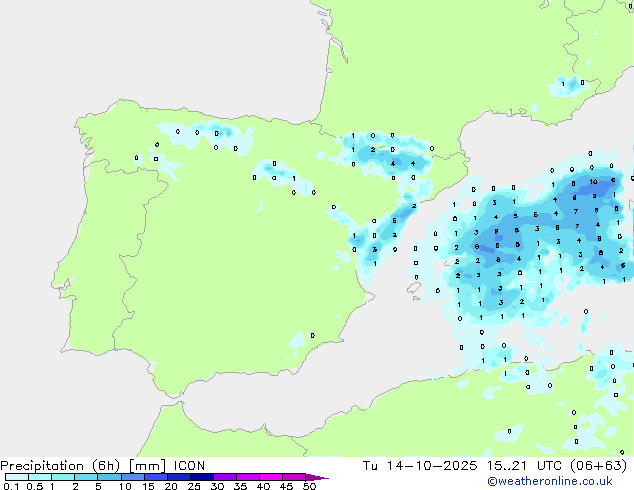Select the 0.5–1 mm legend color swatch
The image size is (634, 490).
(x=40, y=477)
